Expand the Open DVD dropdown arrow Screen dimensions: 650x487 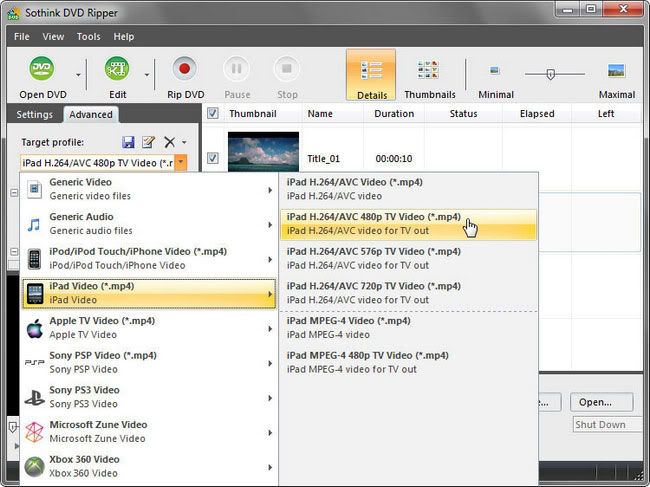pos(77,73)
